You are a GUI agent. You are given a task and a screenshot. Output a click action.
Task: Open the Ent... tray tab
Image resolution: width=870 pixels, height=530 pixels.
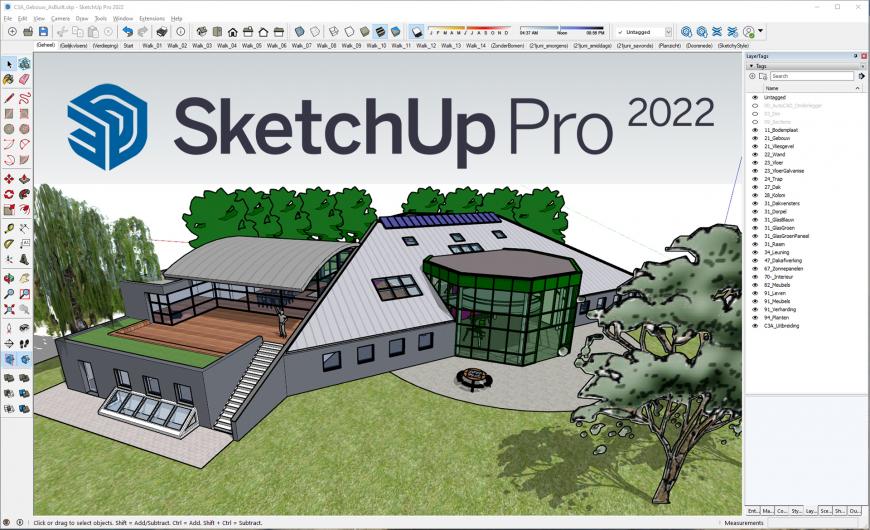coord(752,511)
